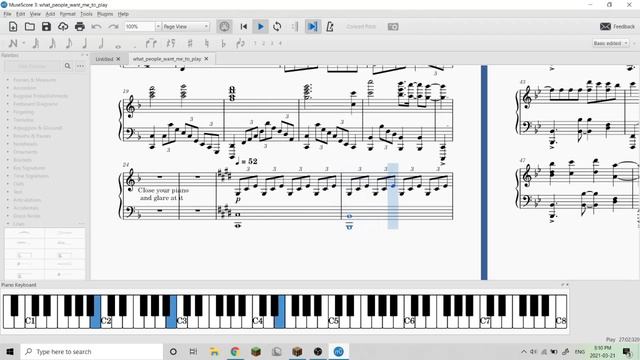The image size is (640, 360).
Task: Select quarter note duration
Action: (x=85, y=43)
